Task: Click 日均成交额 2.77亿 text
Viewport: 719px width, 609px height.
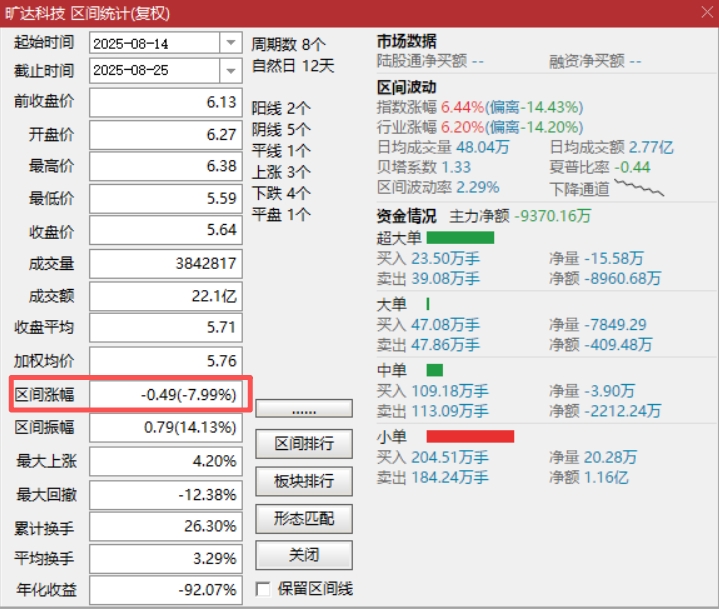Action: [x=612, y=147]
